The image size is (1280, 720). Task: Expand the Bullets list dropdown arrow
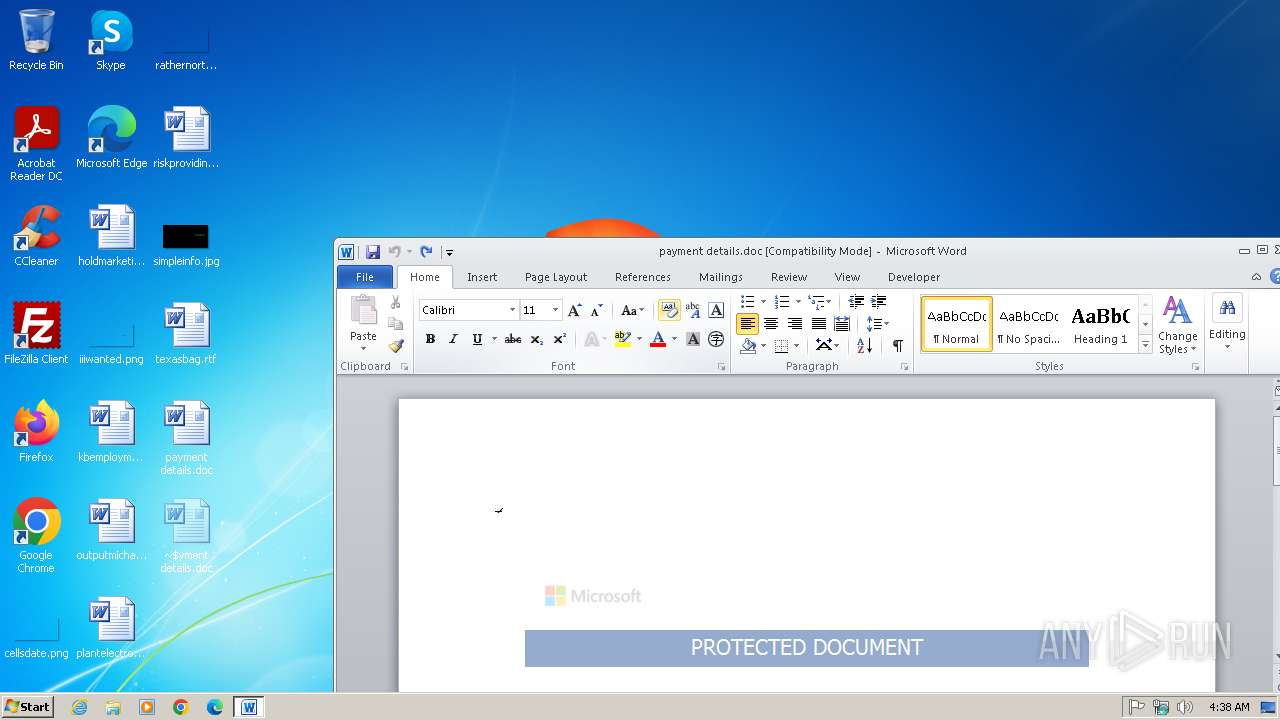(x=763, y=301)
